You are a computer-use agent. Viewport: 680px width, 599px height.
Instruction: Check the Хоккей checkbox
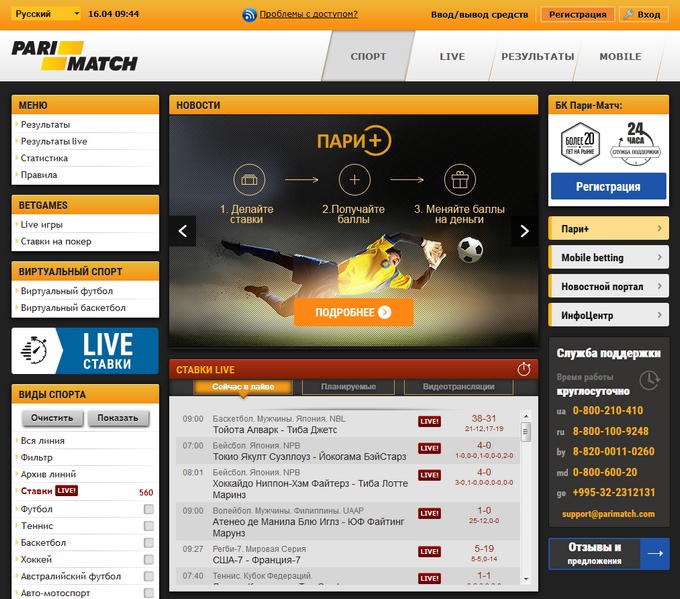point(149,560)
